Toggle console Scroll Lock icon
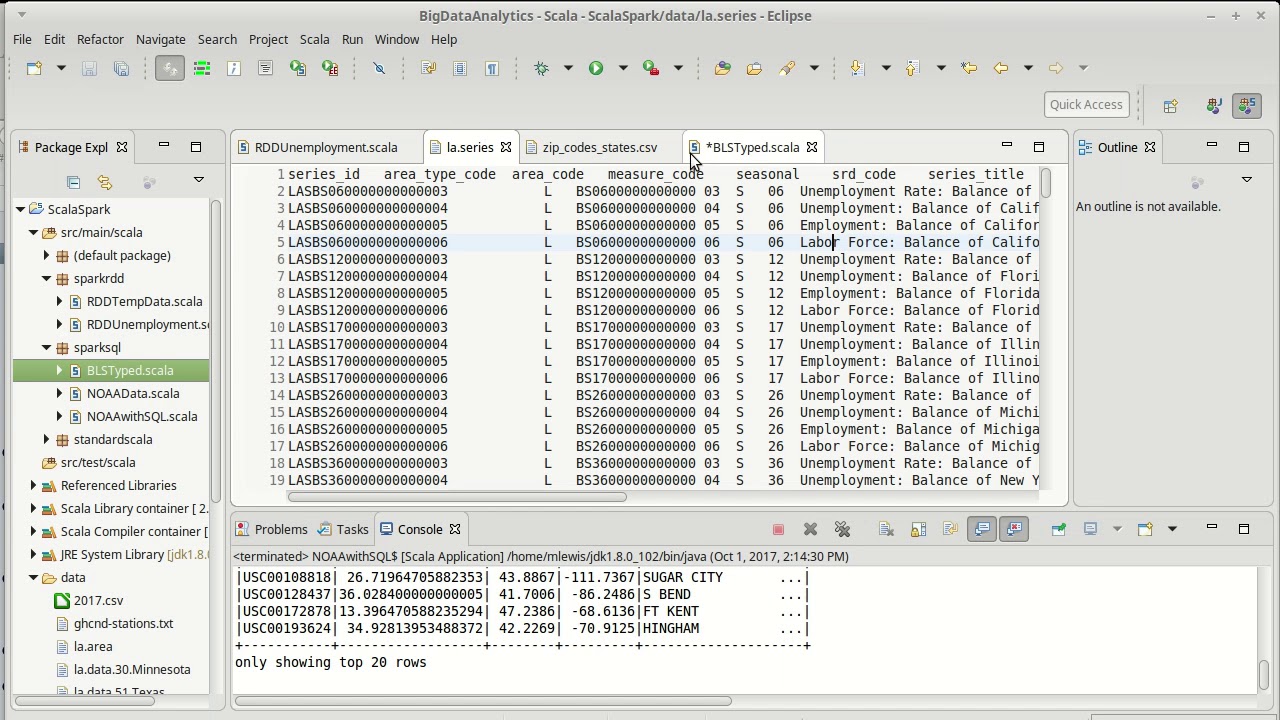 click(918, 529)
